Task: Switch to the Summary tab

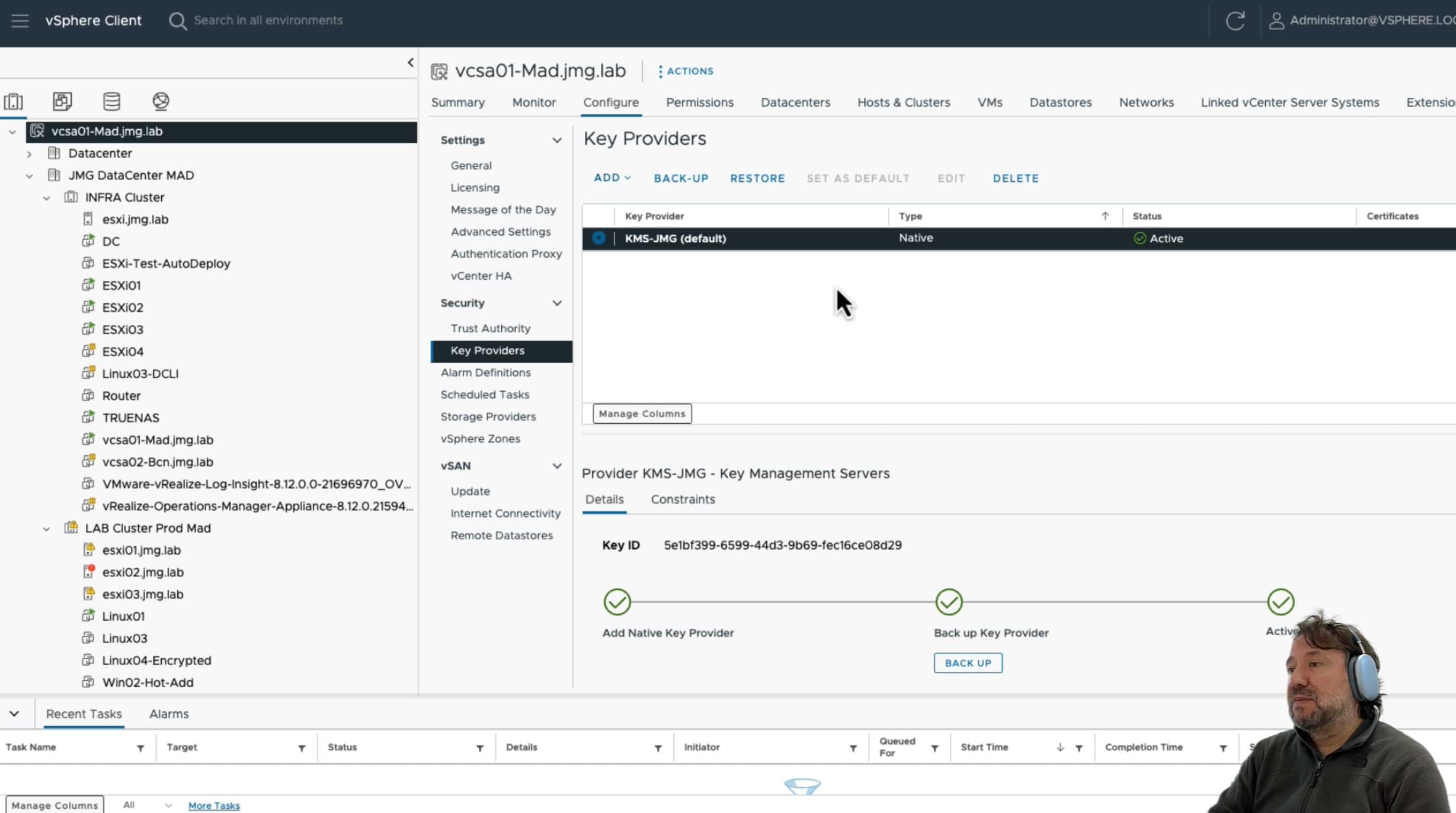Action: pyautogui.click(x=458, y=103)
